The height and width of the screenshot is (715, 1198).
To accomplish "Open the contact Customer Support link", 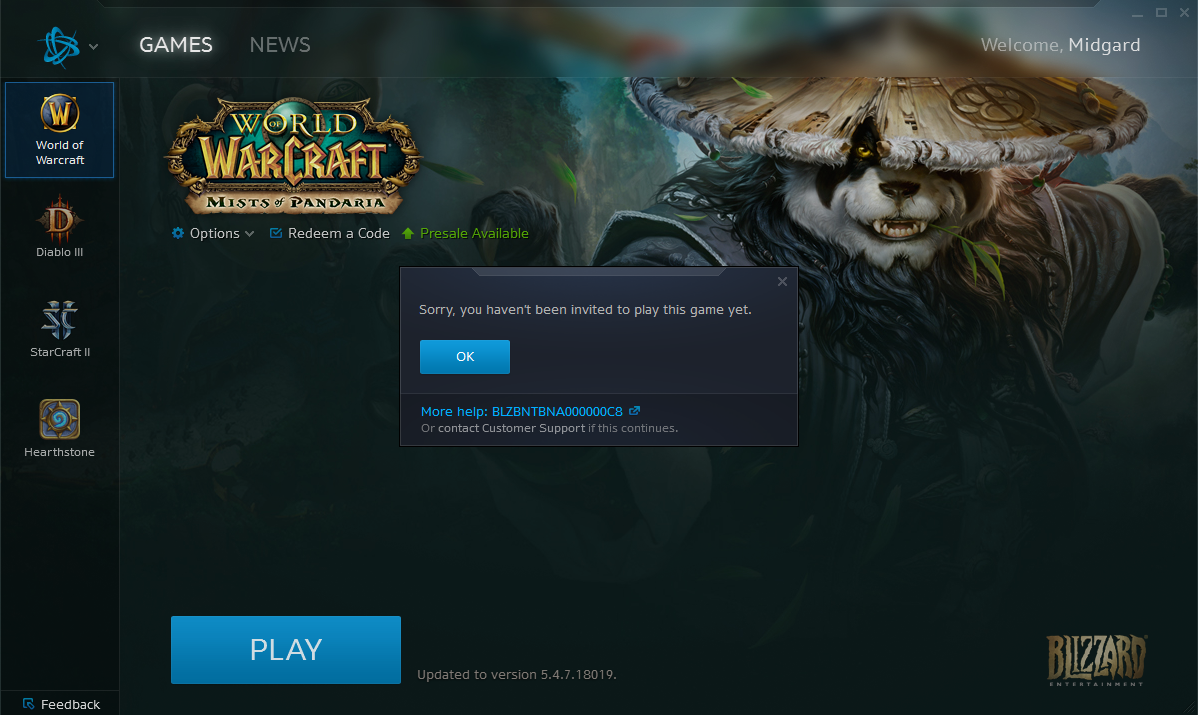I will coord(511,428).
